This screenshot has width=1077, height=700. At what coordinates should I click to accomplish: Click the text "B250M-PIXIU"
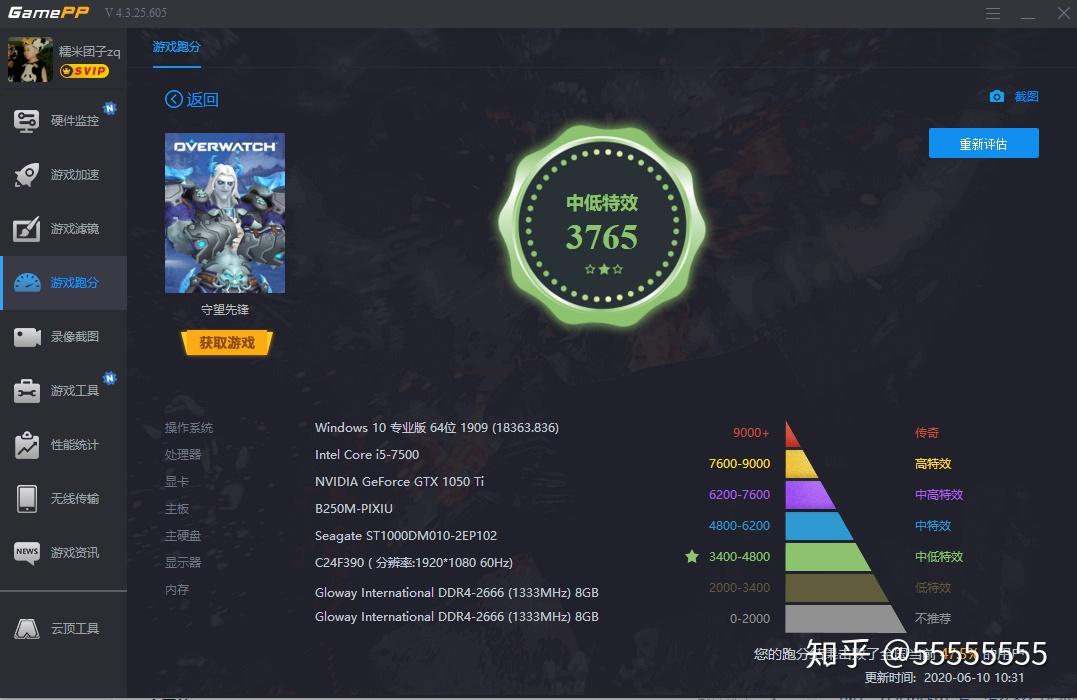coord(354,508)
